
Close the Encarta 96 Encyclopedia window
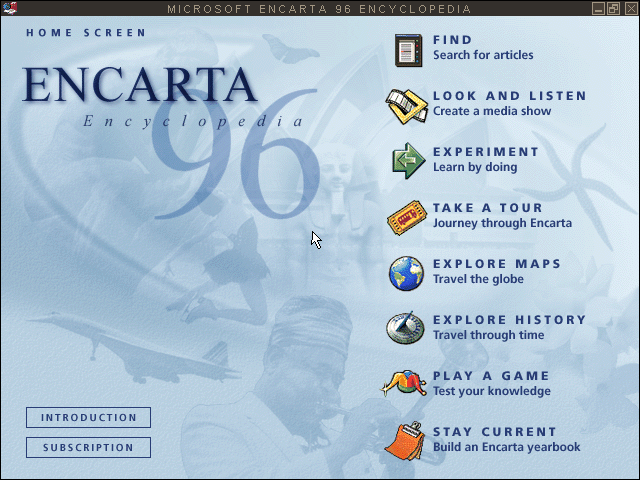(x=630, y=8)
